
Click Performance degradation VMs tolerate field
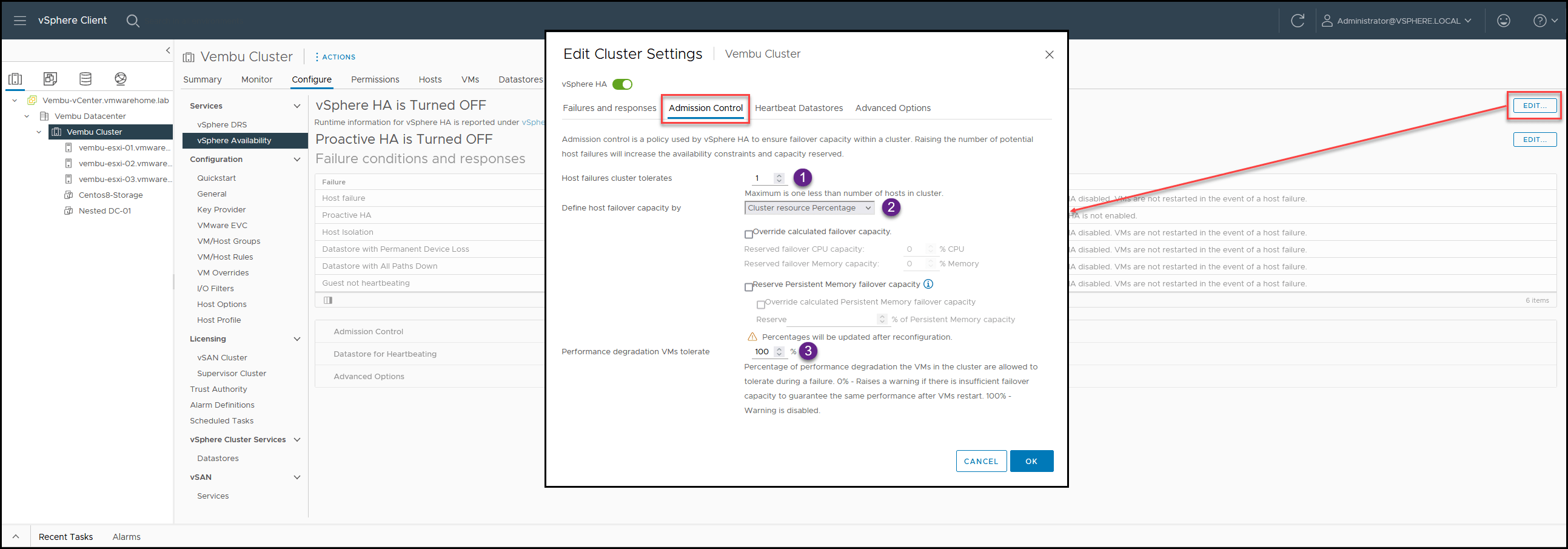coord(768,352)
